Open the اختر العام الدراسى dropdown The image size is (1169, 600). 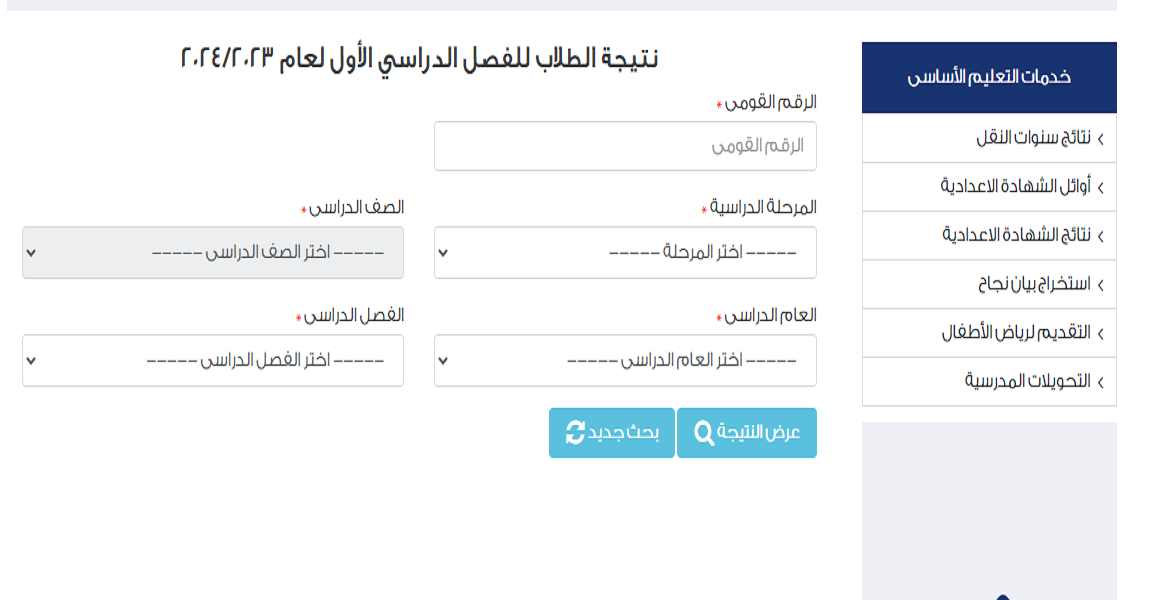(x=626, y=361)
